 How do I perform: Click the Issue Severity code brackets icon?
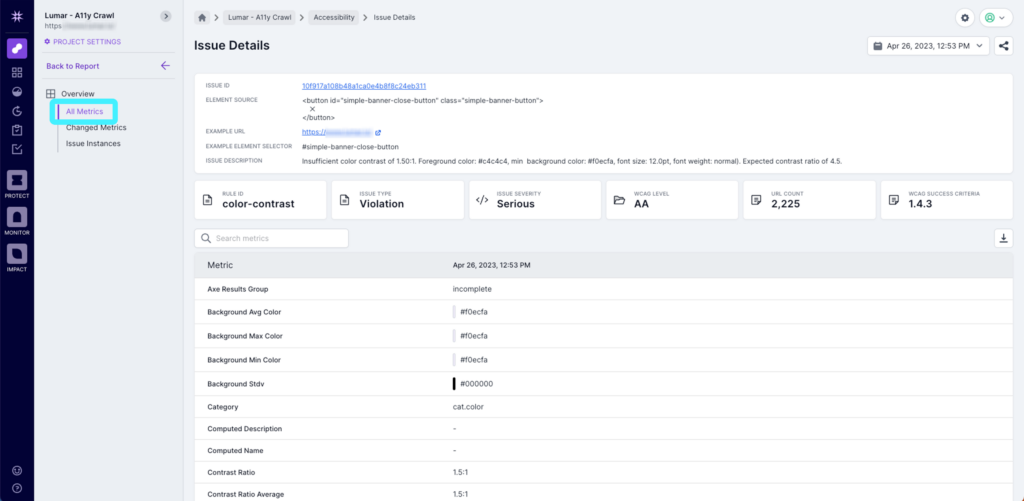click(482, 200)
